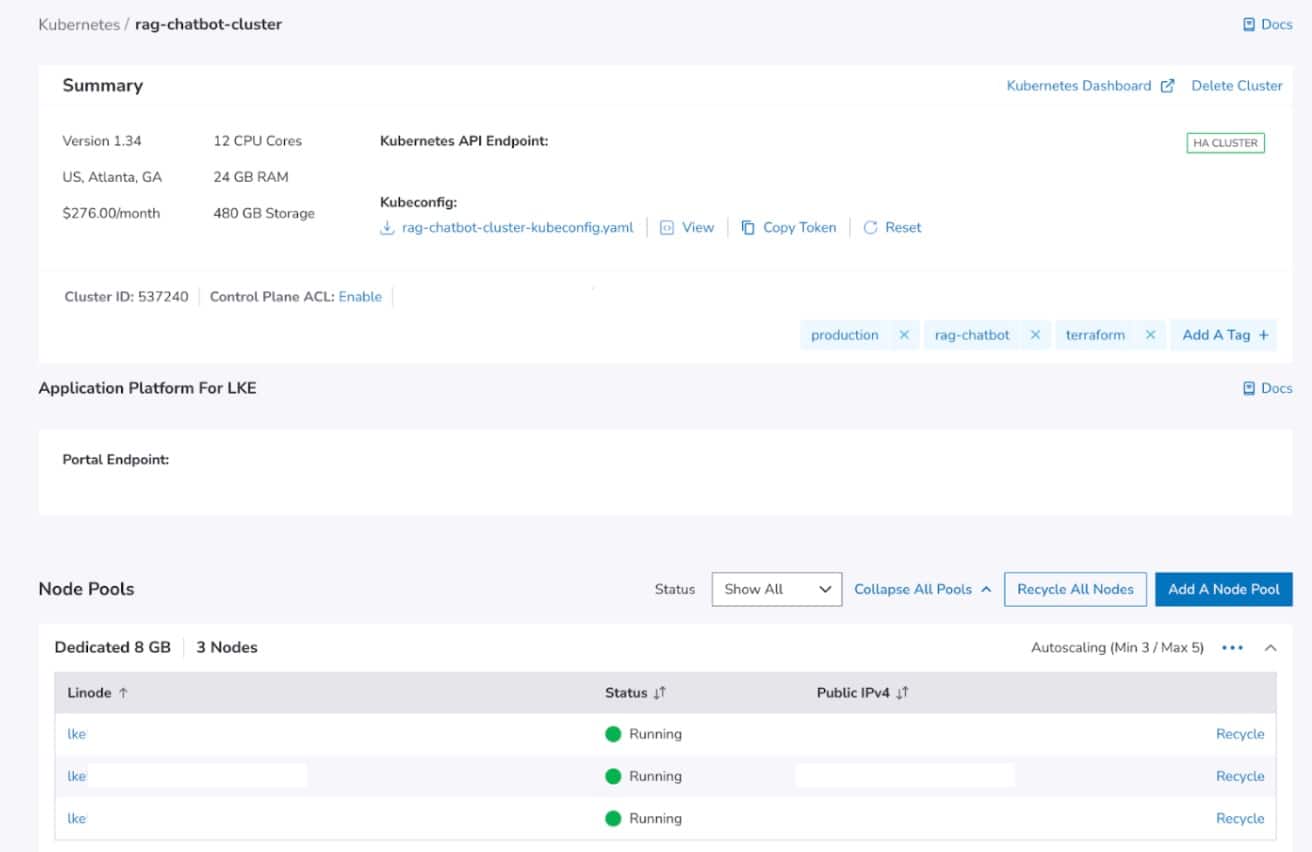
Task: Open the Status Show All dropdown
Action: pyautogui.click(x=777, y=589)
